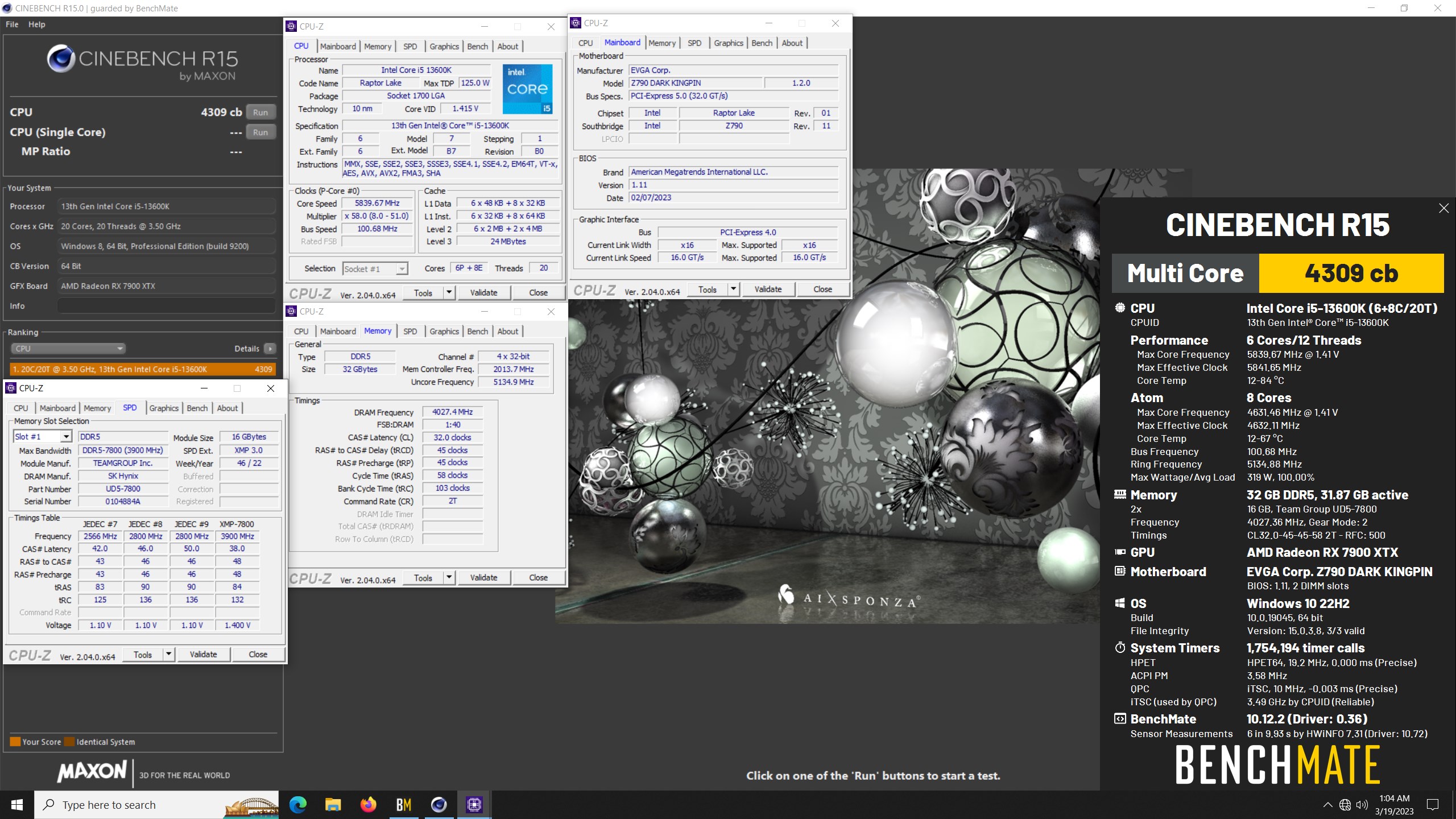Open the BenchMate taskbar icon
This screenshot has width=1456, height=819.
403,805
